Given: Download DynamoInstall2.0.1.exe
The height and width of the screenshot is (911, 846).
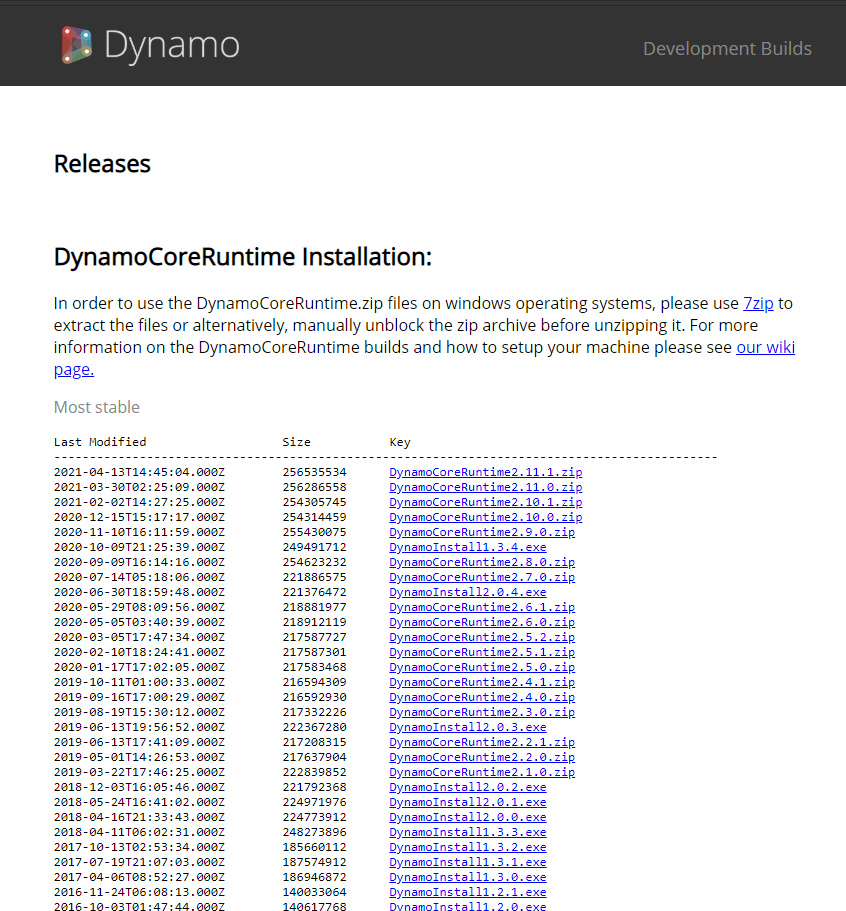Looking at the screenshot, I should tap(467, 802).
